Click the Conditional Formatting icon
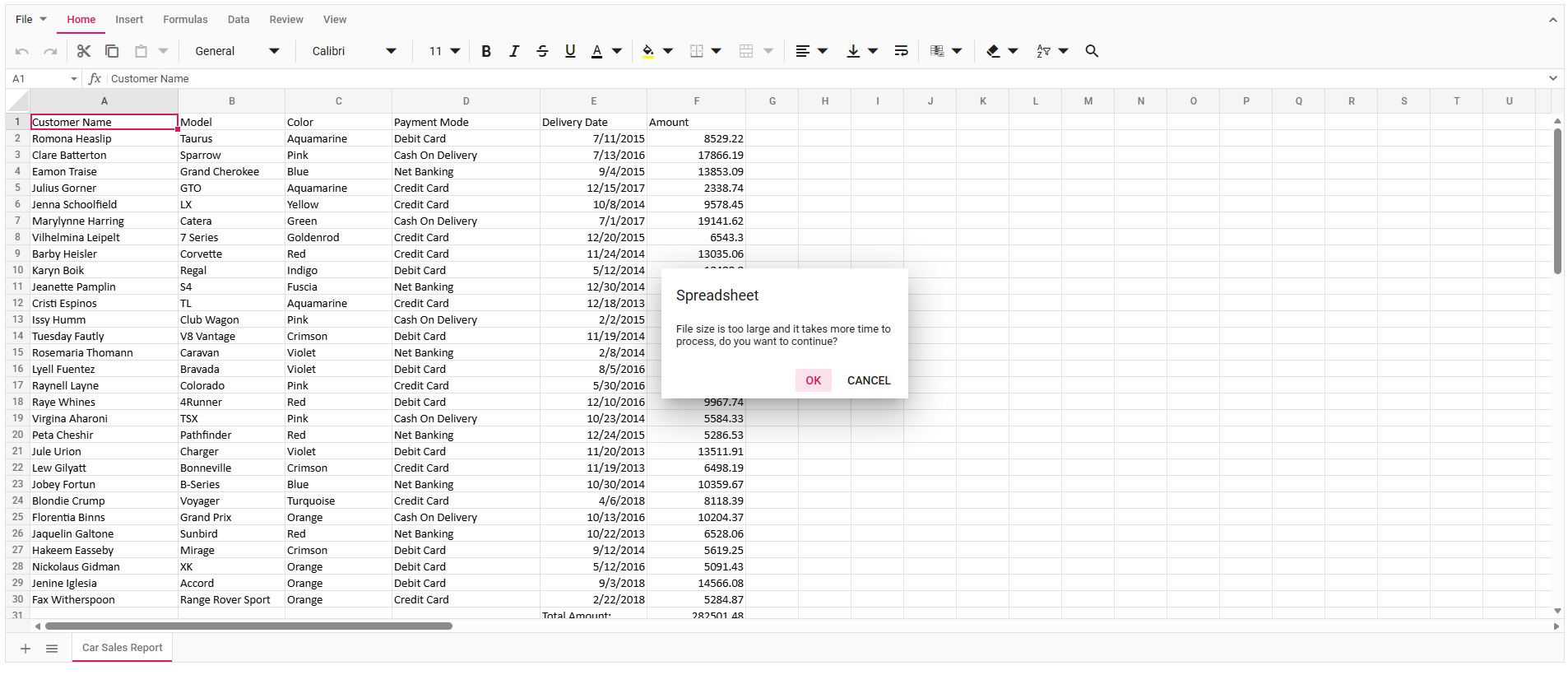Screen dimensions: 1568x675 (x=937, y=51)
